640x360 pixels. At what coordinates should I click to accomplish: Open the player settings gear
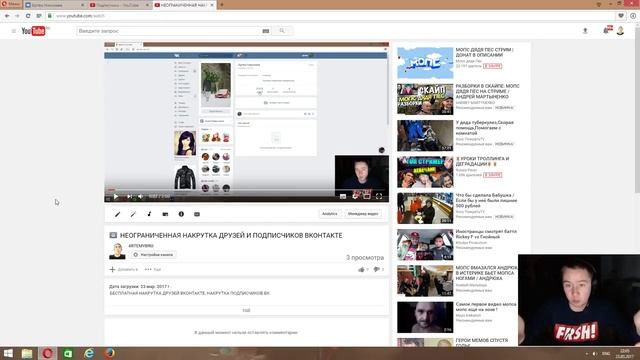[355, 197]
